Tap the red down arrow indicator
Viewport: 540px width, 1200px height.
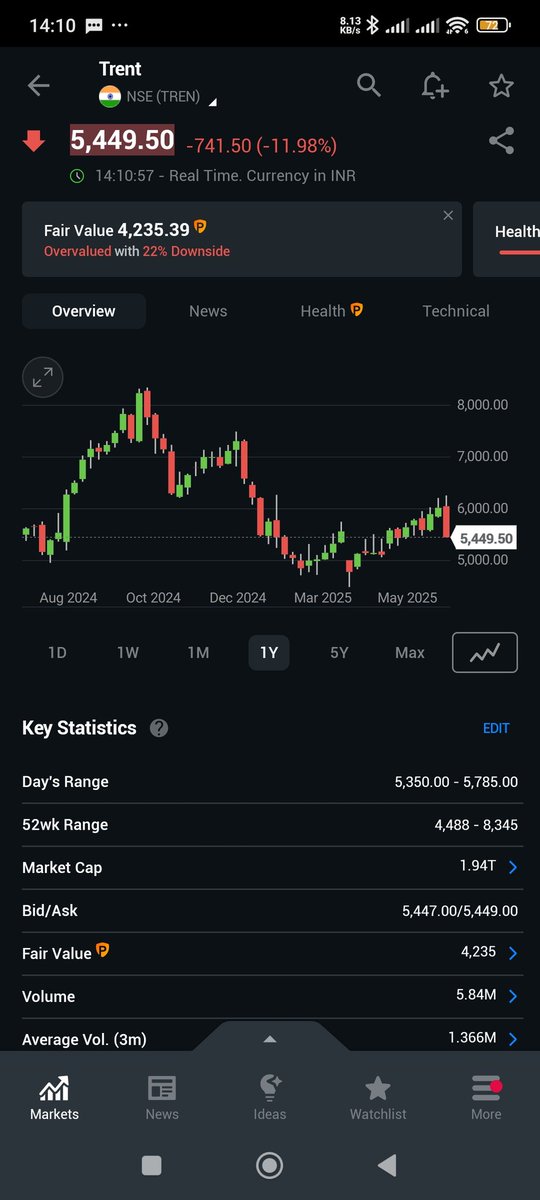pos(34,141)
